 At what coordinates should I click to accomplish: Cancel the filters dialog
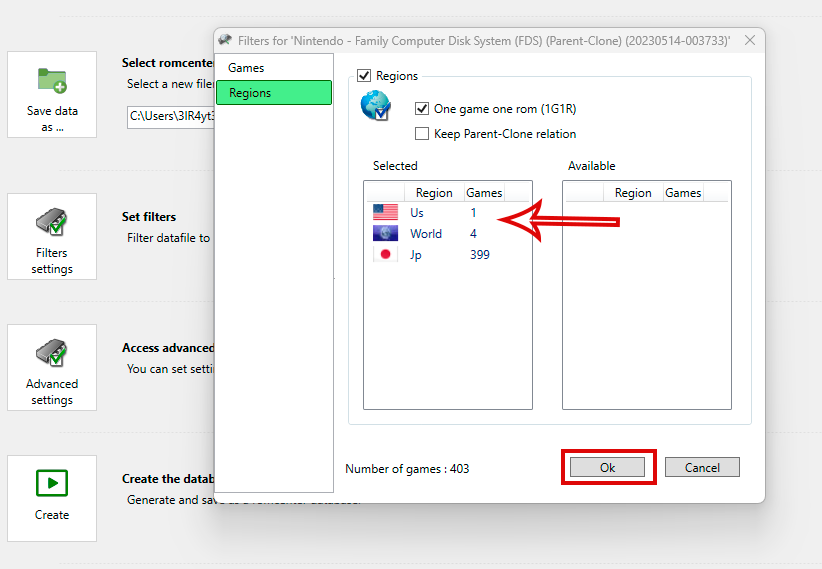[x=702, y=467]
